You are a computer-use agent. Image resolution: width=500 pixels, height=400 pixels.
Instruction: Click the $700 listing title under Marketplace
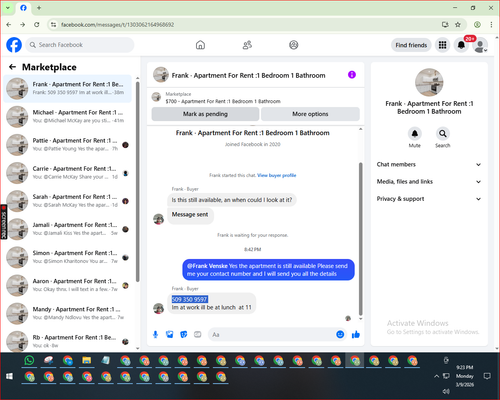(223, 101)
